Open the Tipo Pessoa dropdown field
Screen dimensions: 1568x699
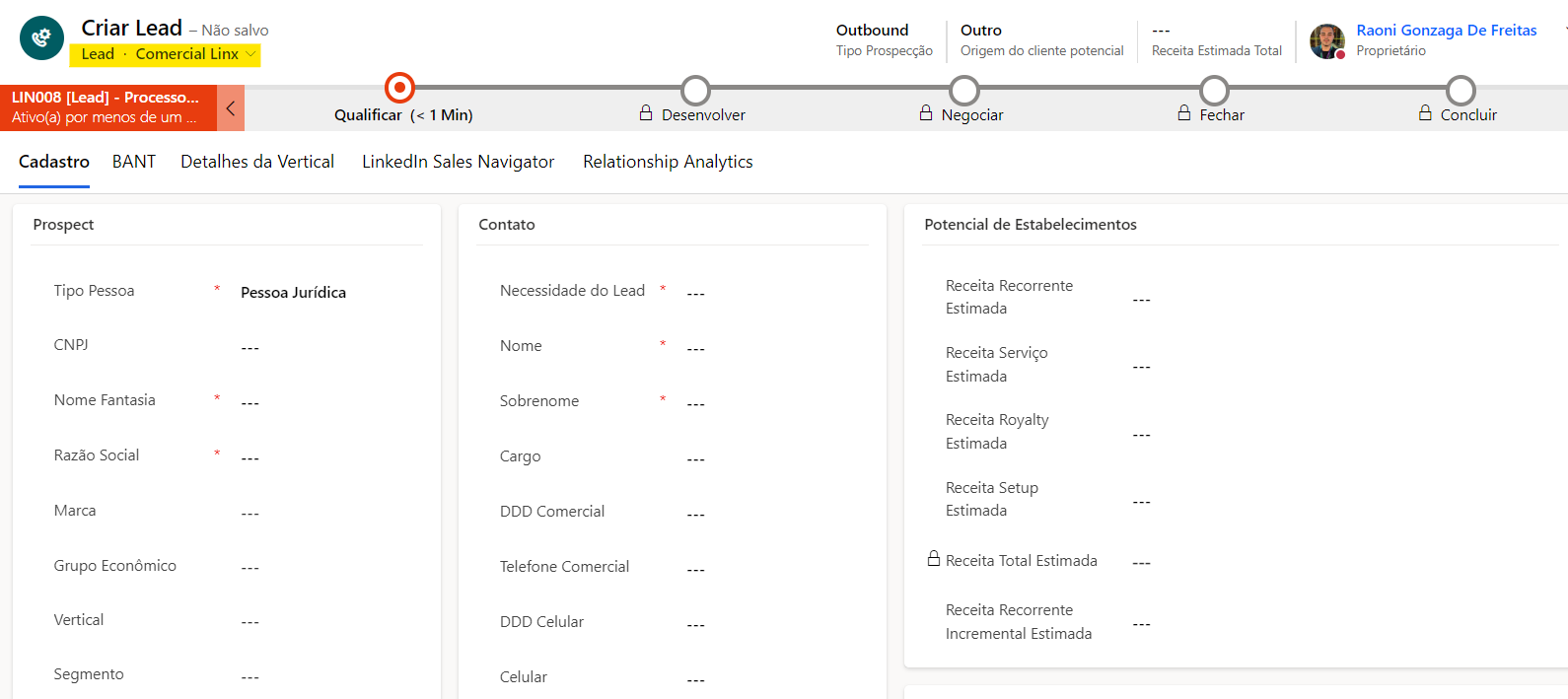point(325,293)
